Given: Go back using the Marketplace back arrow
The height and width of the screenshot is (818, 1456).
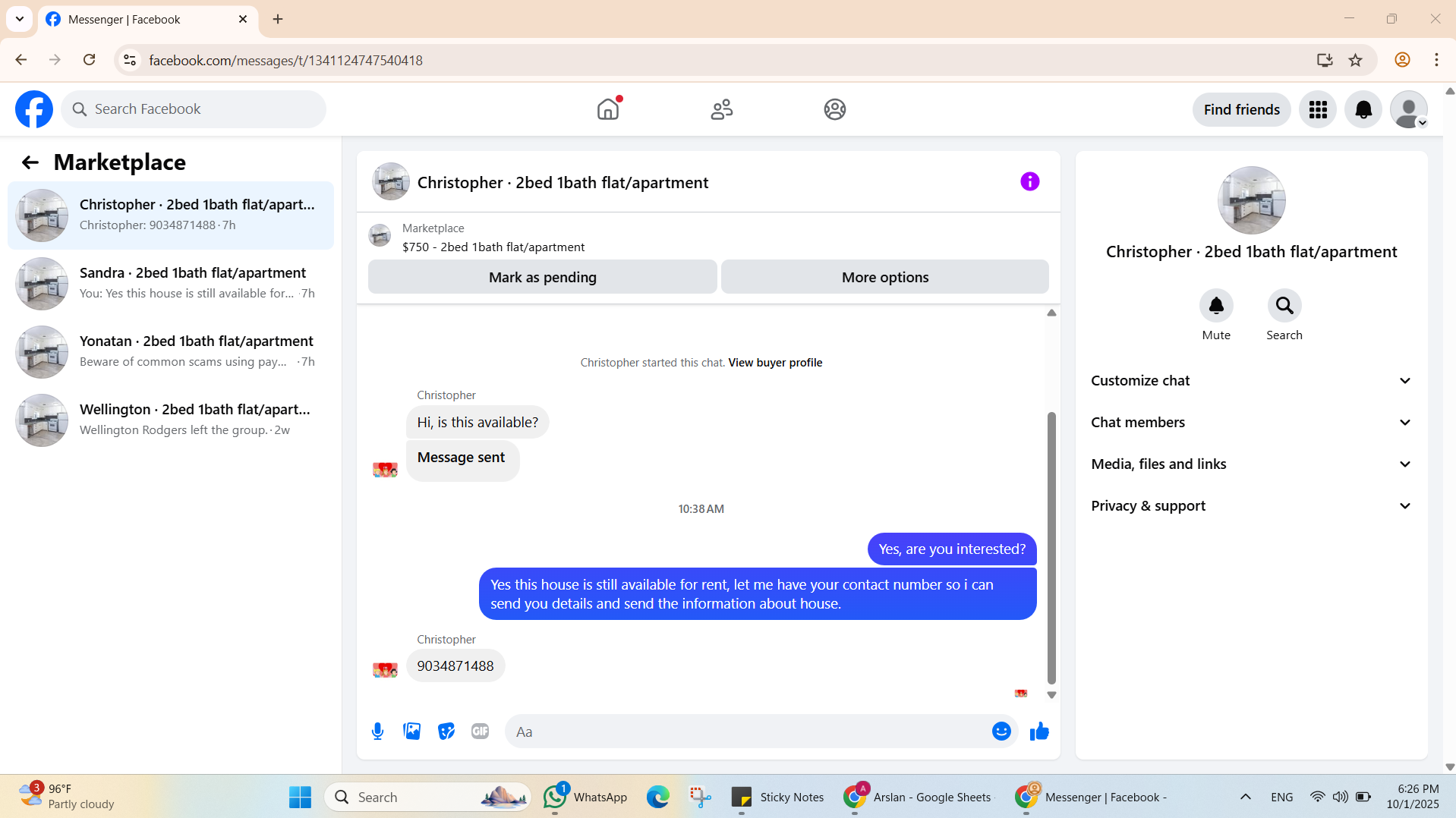Looking at the screenshot, I should 30,162.
